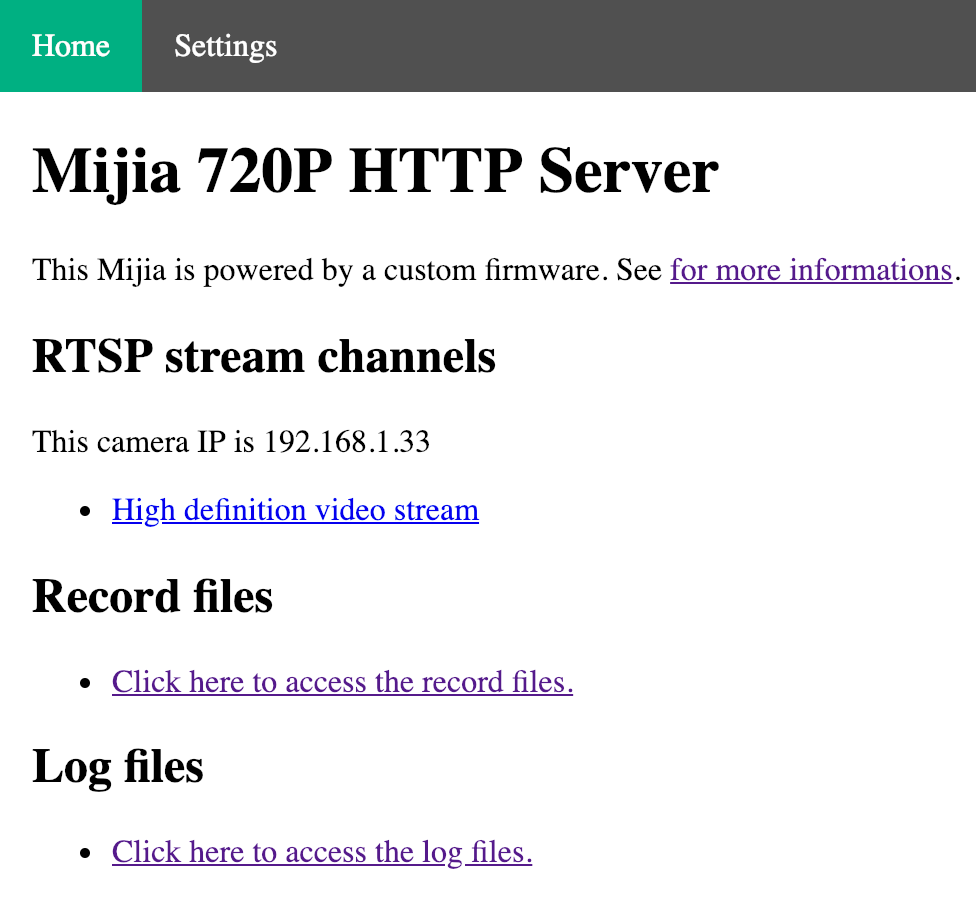Viewport: 976px width, 916px height.
Task: Open the High definition video stream link
Action: [x=295, y=510]
